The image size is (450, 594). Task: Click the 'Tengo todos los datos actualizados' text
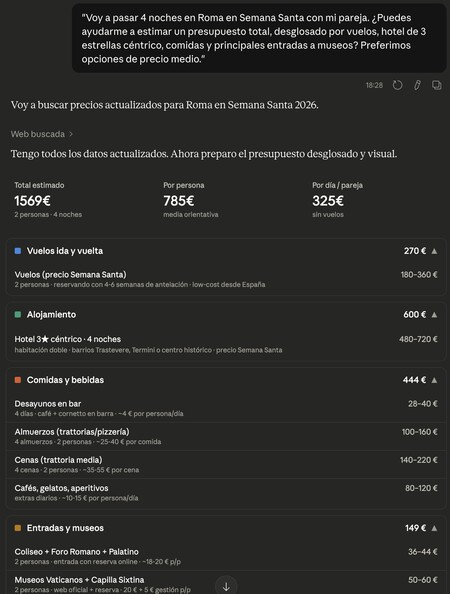pos(204,154)
